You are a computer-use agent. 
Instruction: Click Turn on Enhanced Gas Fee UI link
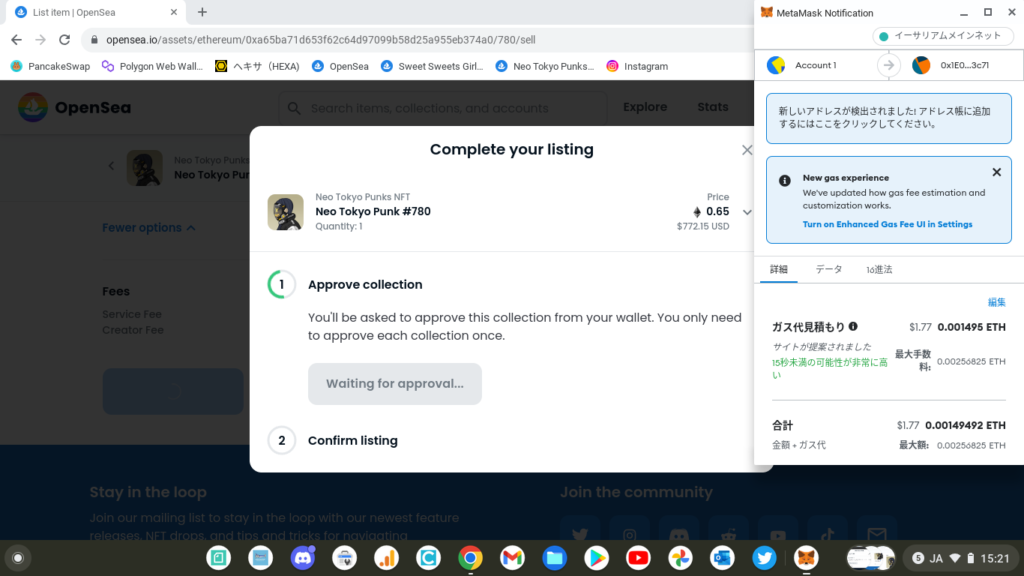887,225
